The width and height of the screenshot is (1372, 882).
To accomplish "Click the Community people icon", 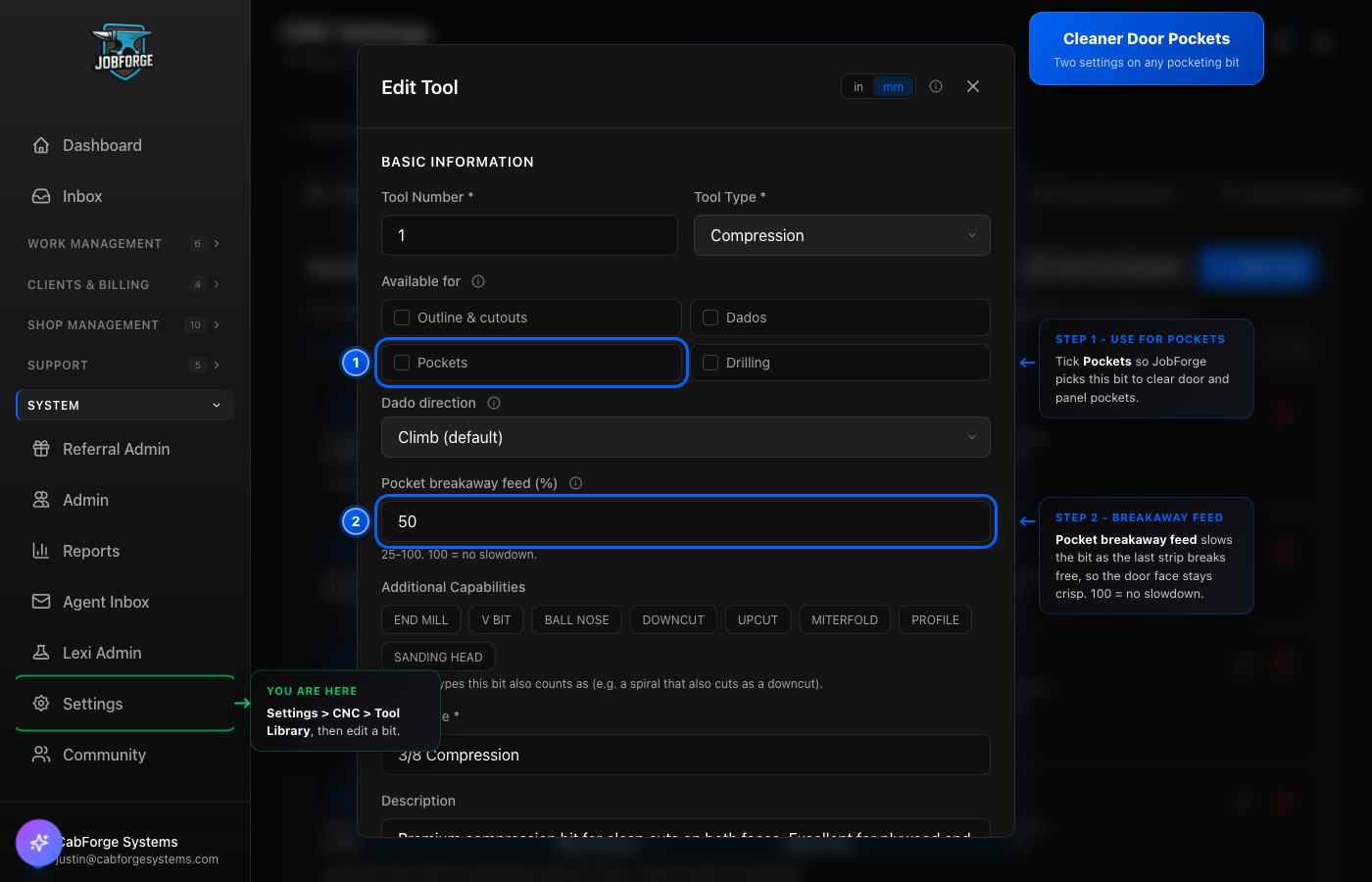I will pyautogui.click(x=41, y=755).
